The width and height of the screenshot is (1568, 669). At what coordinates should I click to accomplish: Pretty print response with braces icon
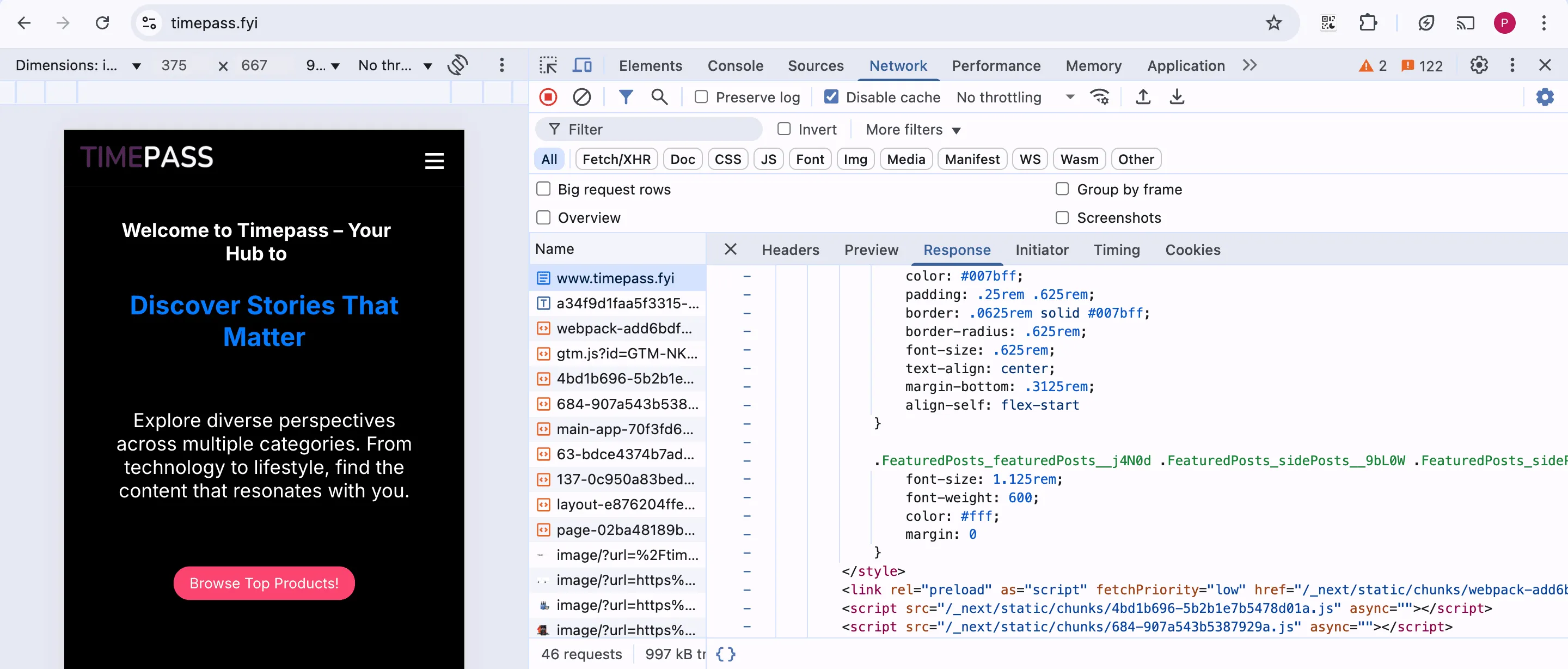tap(726, 654)
